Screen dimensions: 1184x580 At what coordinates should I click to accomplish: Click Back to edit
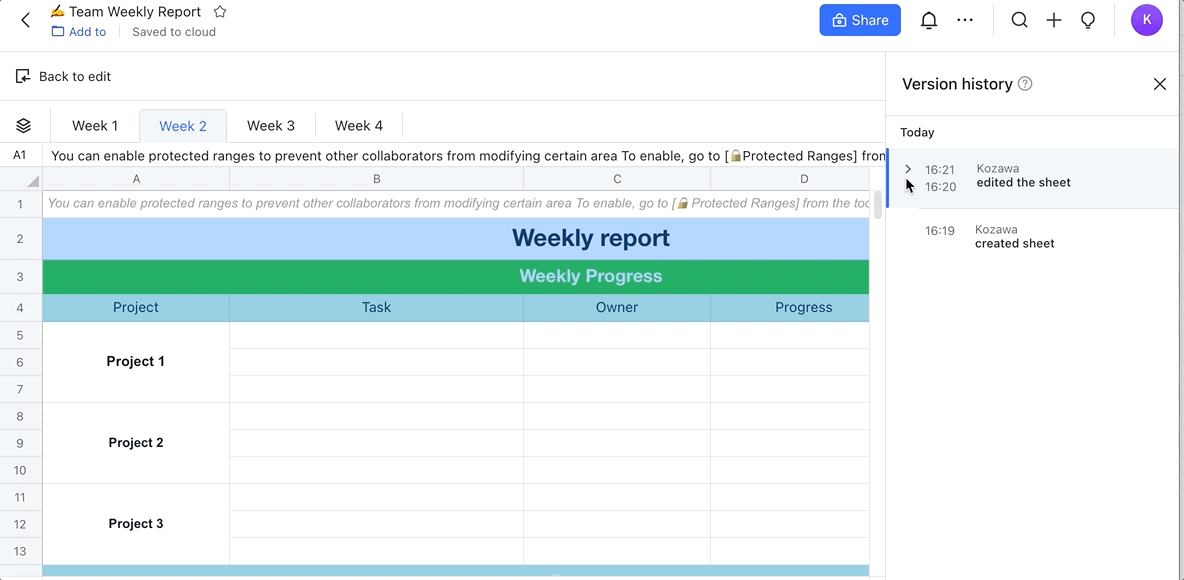coord(64,77)
